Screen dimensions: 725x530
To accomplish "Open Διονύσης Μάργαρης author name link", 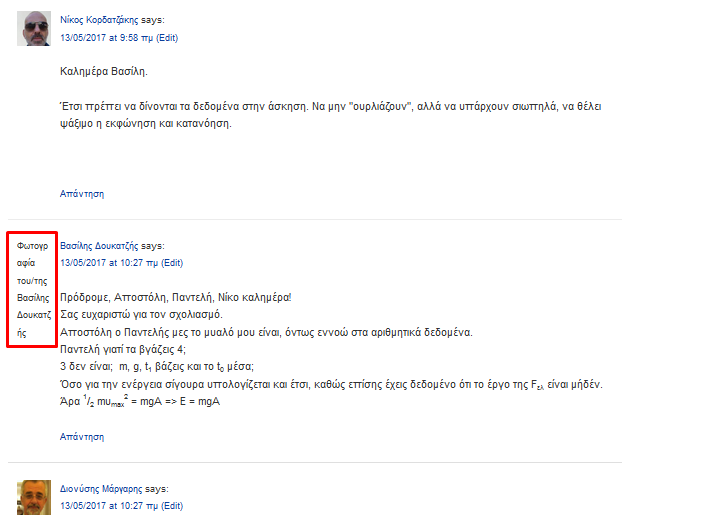I will click(101, 489).
